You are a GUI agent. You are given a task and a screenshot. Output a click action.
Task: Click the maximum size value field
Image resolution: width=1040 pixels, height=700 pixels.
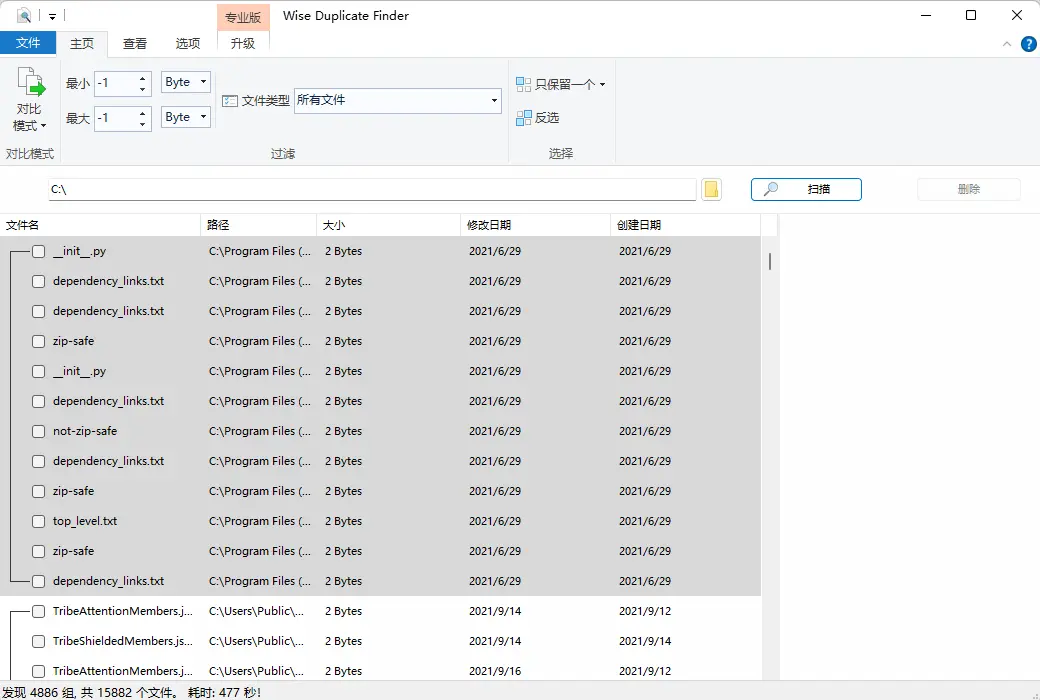116,119
